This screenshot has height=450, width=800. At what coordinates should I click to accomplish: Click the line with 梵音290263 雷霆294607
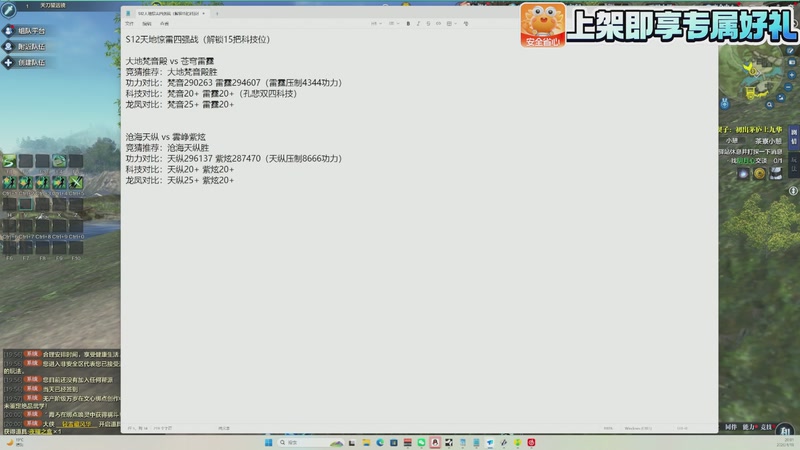234,83
